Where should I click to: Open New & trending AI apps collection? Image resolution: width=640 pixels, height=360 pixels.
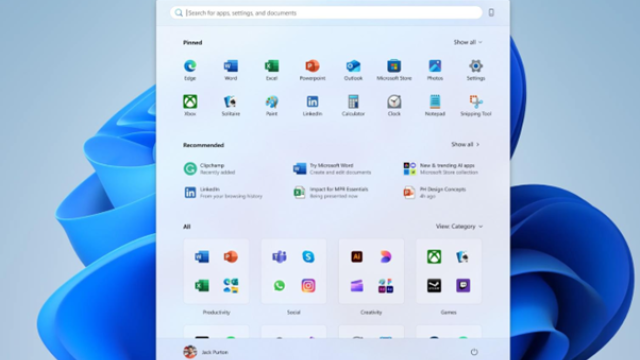click(x=441, y=169)
